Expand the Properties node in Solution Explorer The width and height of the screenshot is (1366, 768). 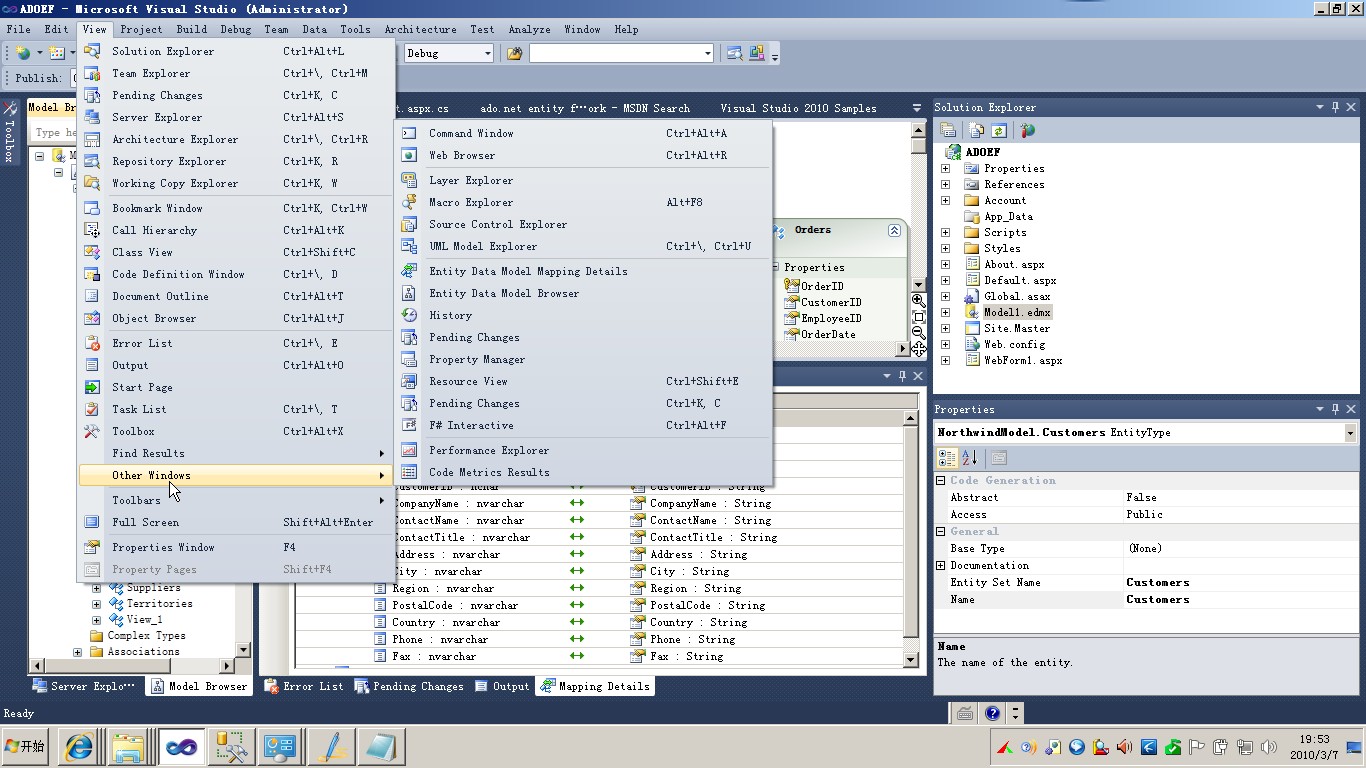click(945, 168)
